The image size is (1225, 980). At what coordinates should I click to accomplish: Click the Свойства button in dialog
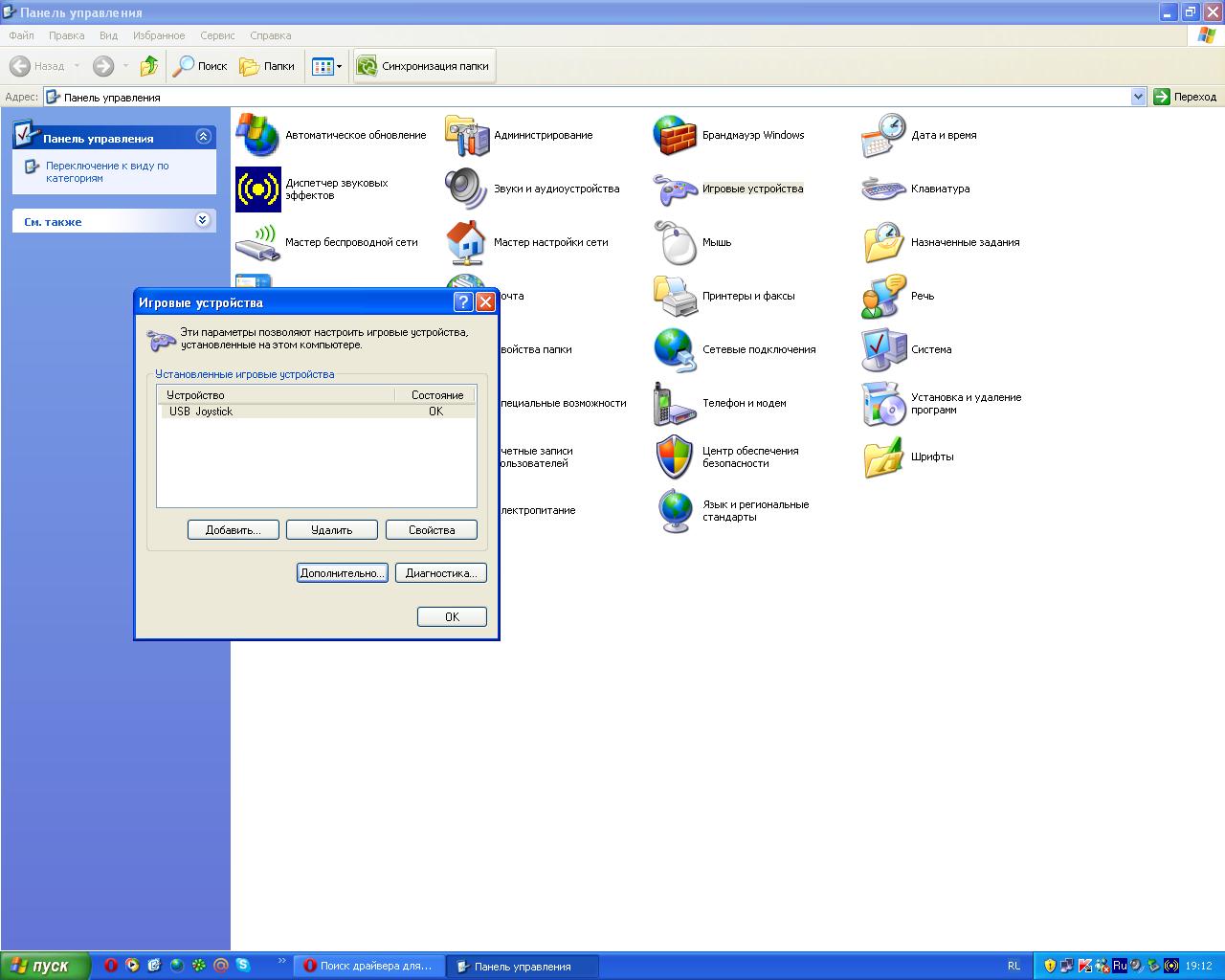[431, 530]
